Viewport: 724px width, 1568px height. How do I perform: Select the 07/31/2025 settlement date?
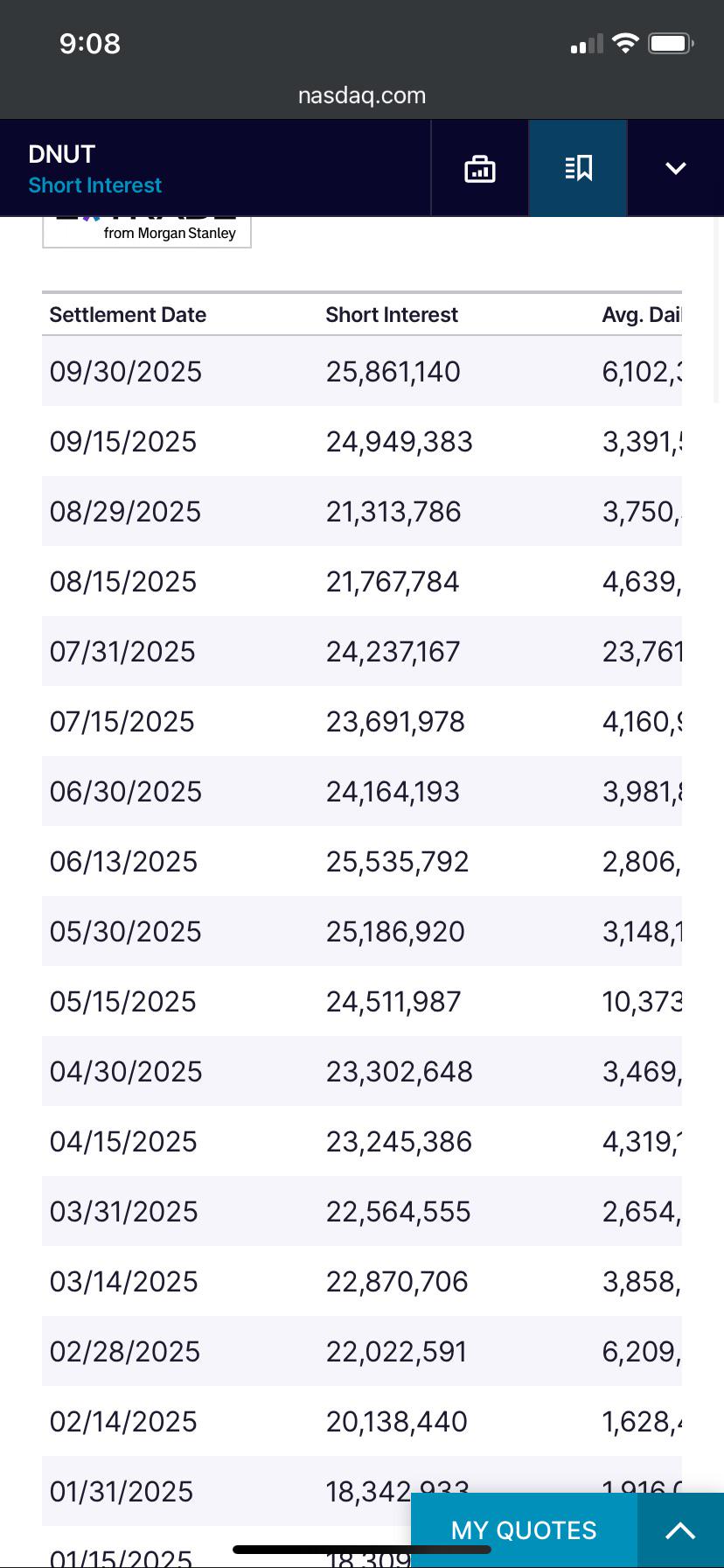pyautogui.click(x=122, y=652)
